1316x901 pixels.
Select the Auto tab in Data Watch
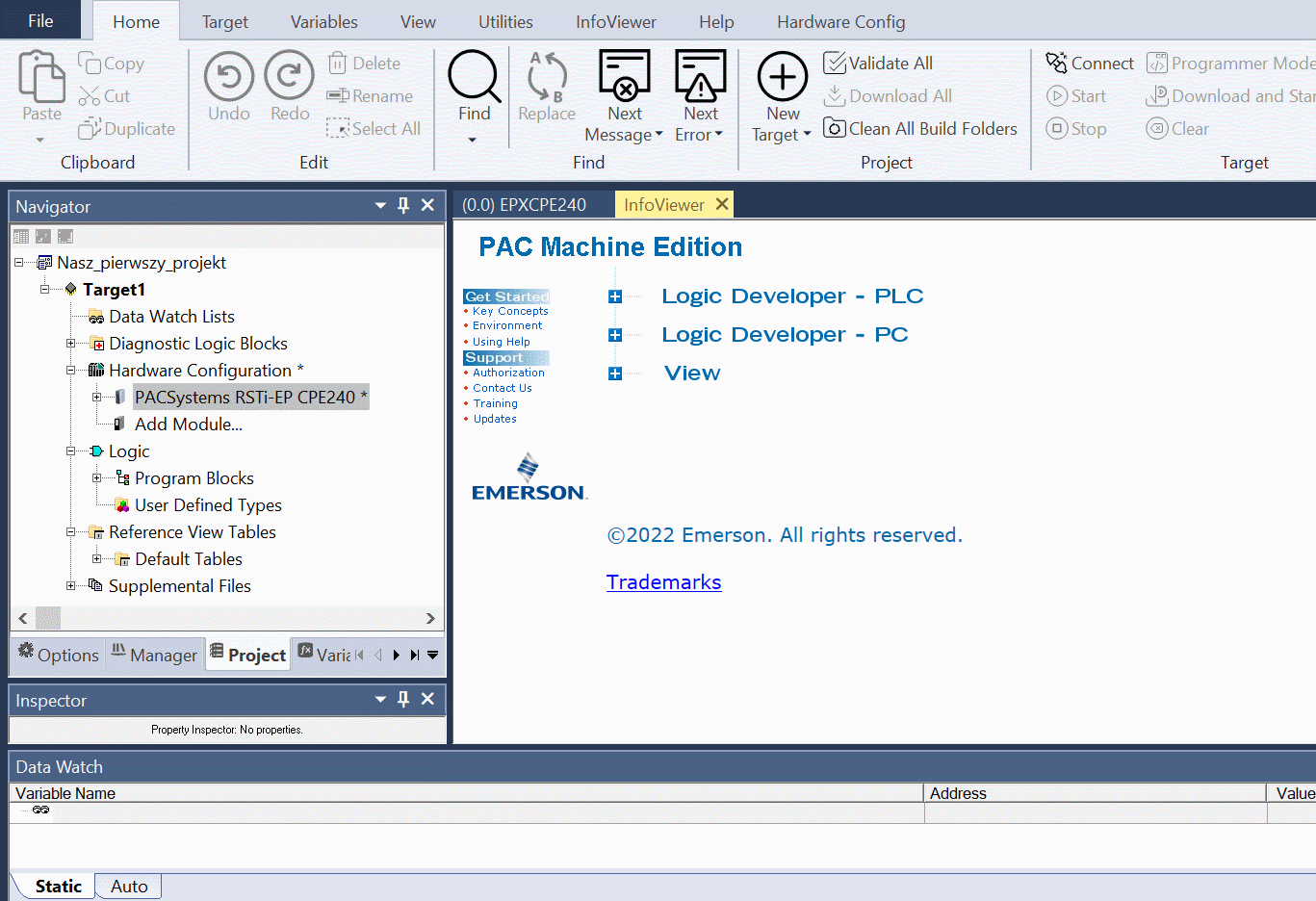tap(129, 887)
